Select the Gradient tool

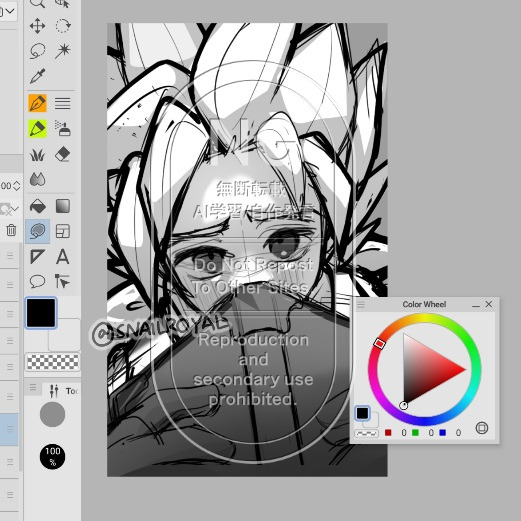pyautogui.click(x=62, y=206)
